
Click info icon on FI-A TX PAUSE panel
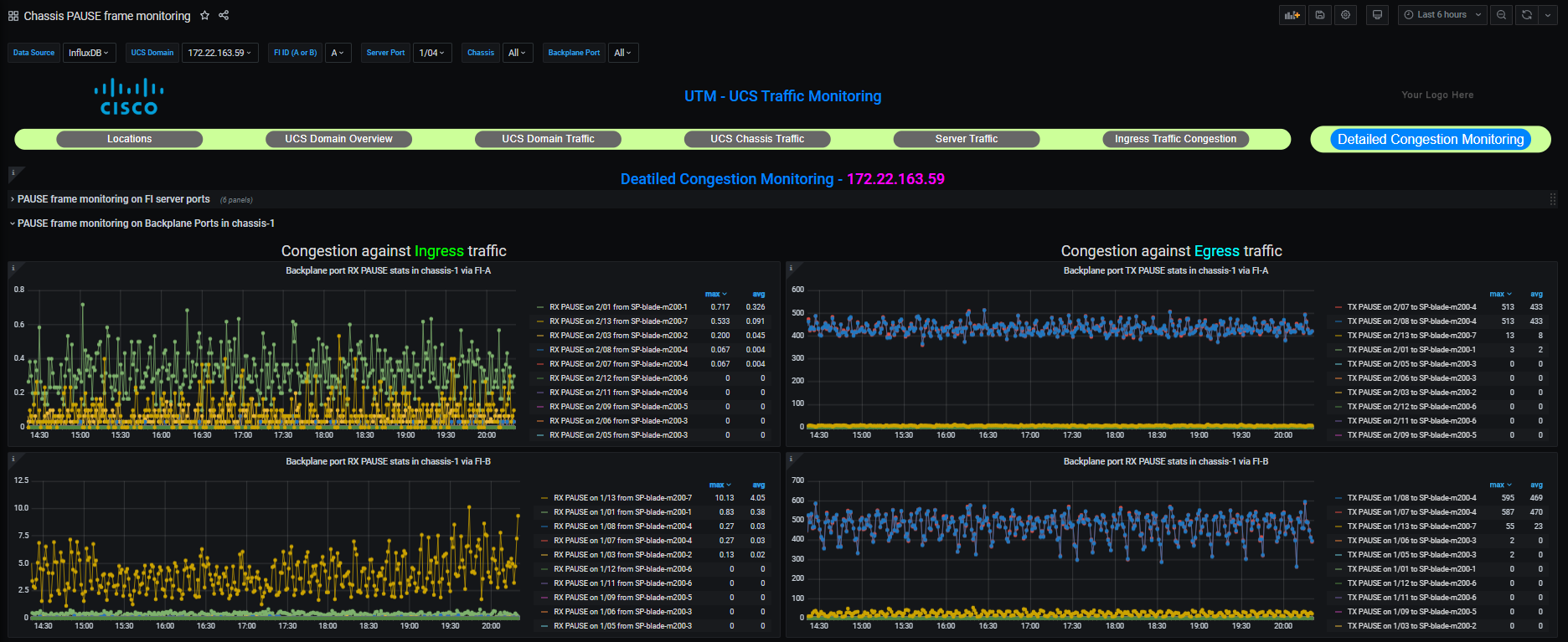[792, 269]
